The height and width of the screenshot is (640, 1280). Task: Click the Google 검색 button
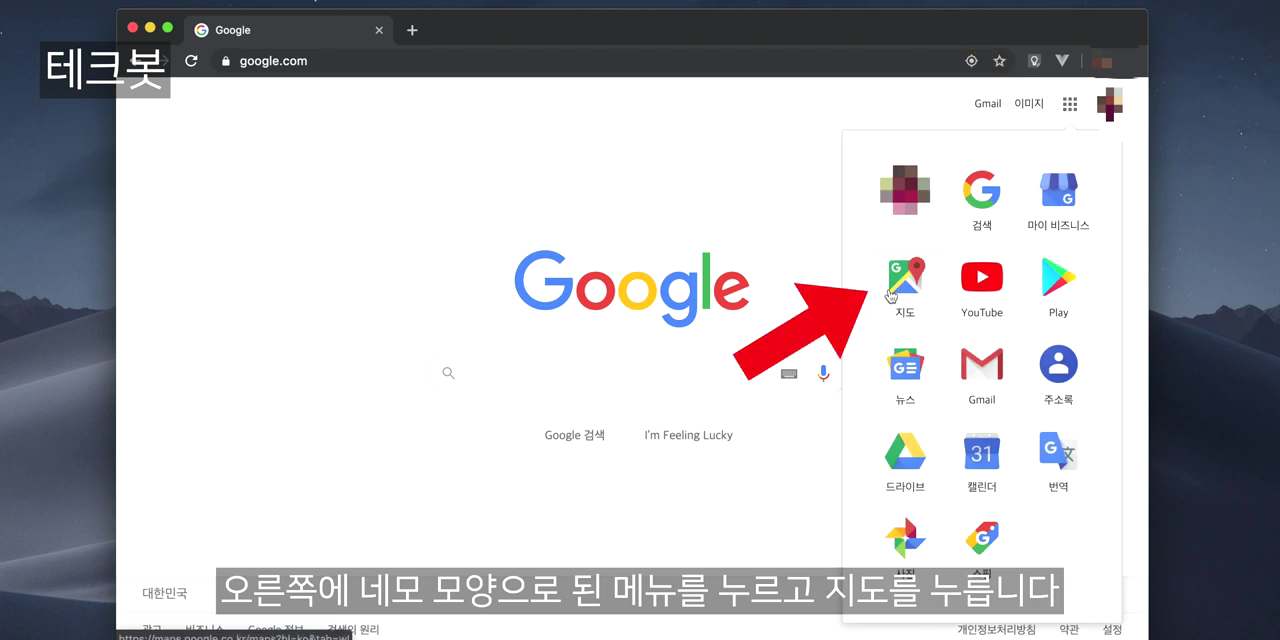[x=575, y=435]
